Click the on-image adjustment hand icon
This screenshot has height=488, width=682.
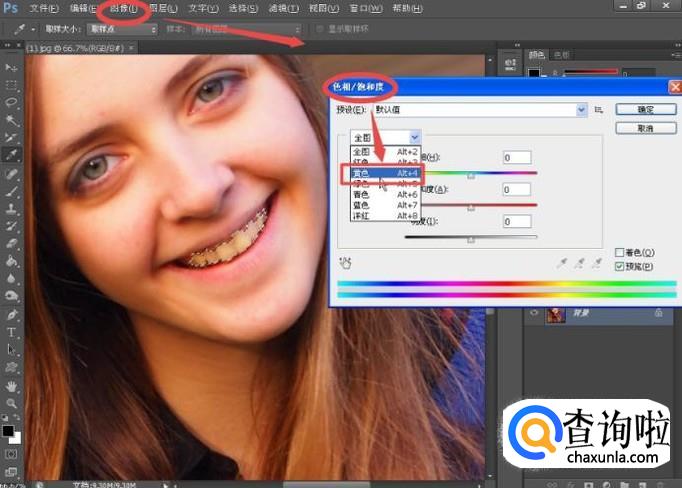(347, 263)
